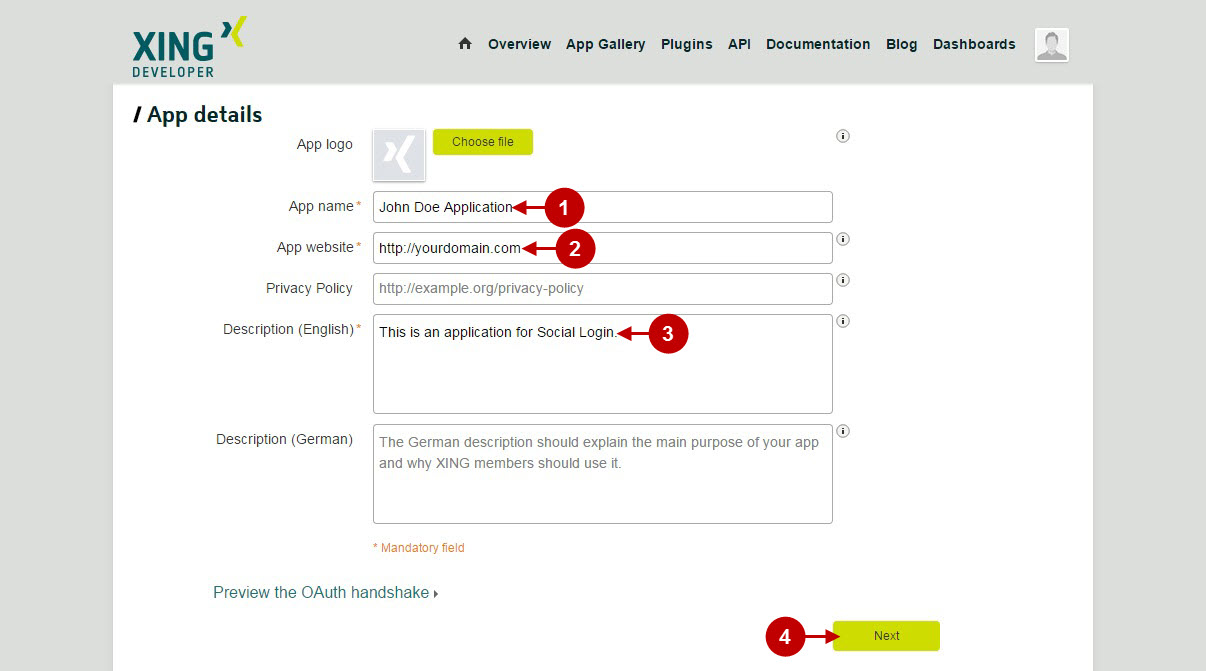This screenshot has height=671, width=1206.
Task: Show info for App logo field
Action: 843,136
